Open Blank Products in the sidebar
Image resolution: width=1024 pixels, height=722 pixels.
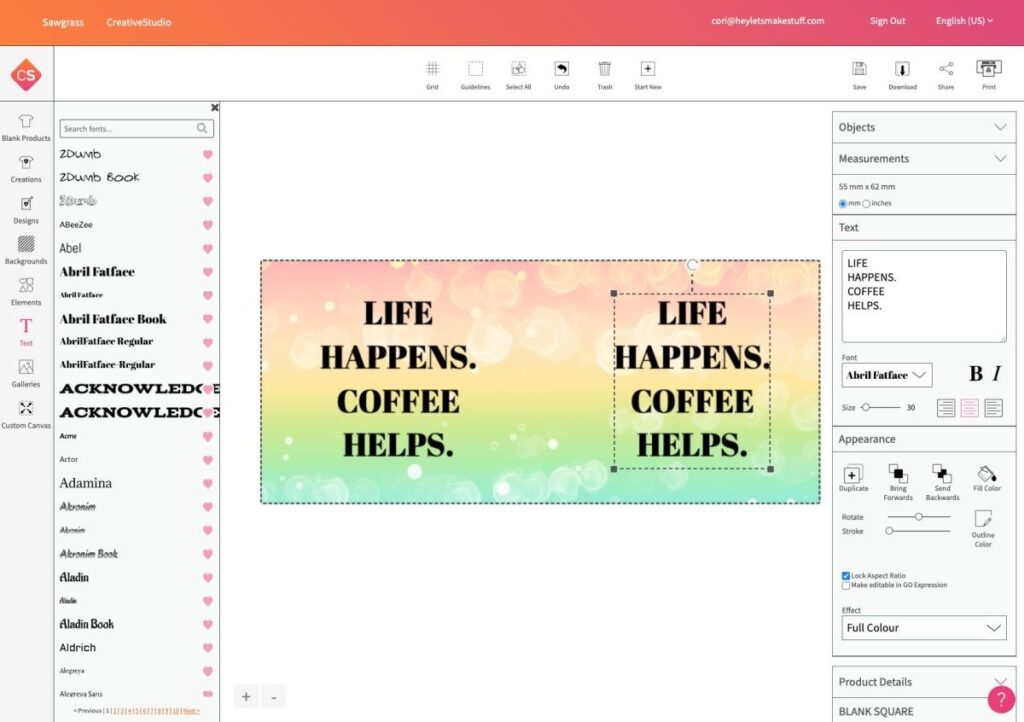26,128
